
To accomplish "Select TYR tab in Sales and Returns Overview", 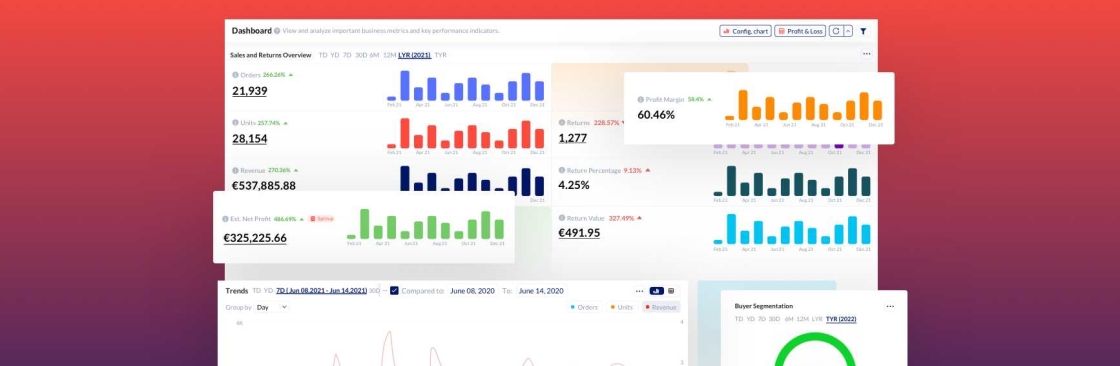I will pos(441,55).
